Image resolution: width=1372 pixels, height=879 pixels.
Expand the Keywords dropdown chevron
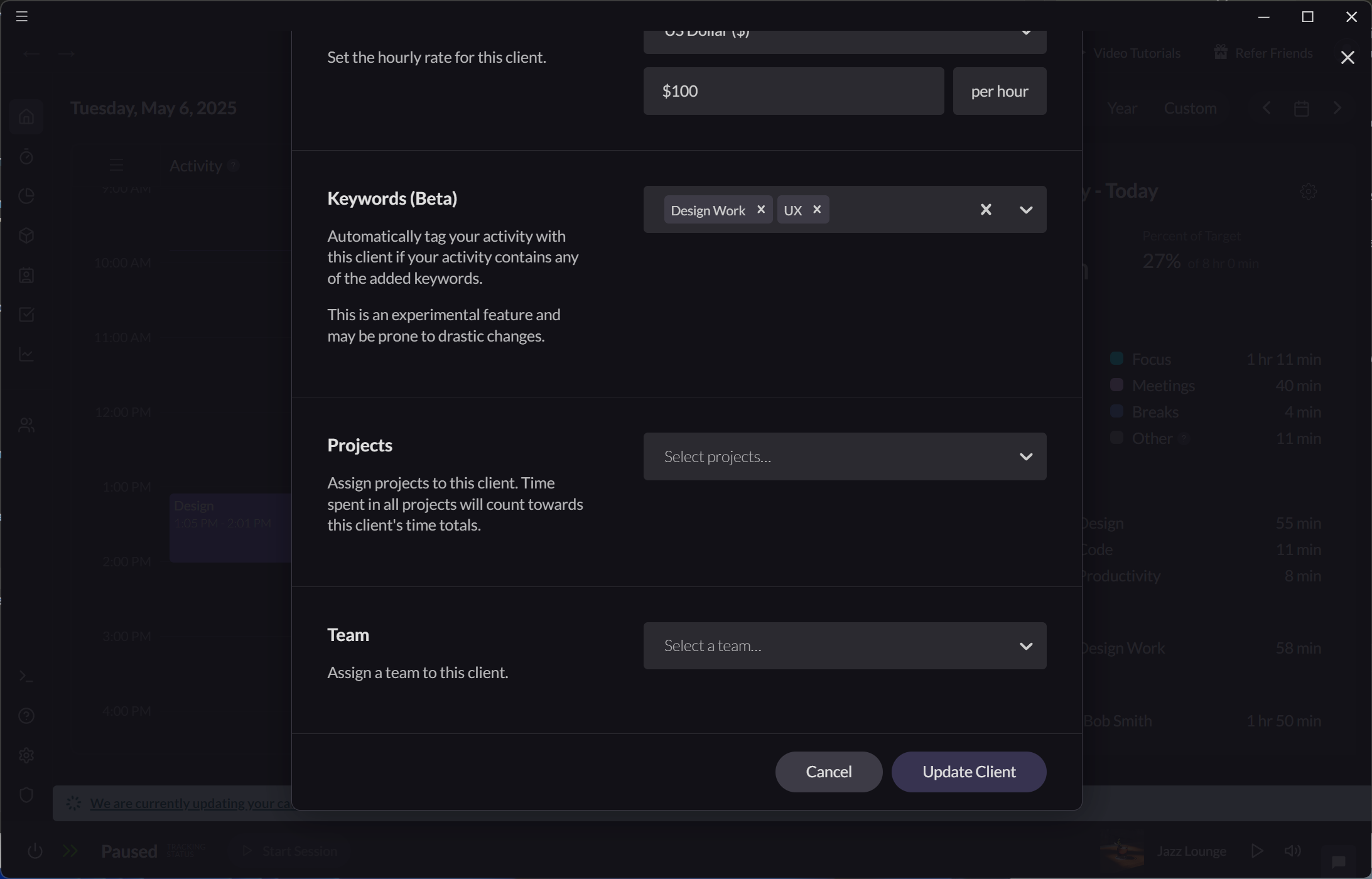pos(1025,209)
